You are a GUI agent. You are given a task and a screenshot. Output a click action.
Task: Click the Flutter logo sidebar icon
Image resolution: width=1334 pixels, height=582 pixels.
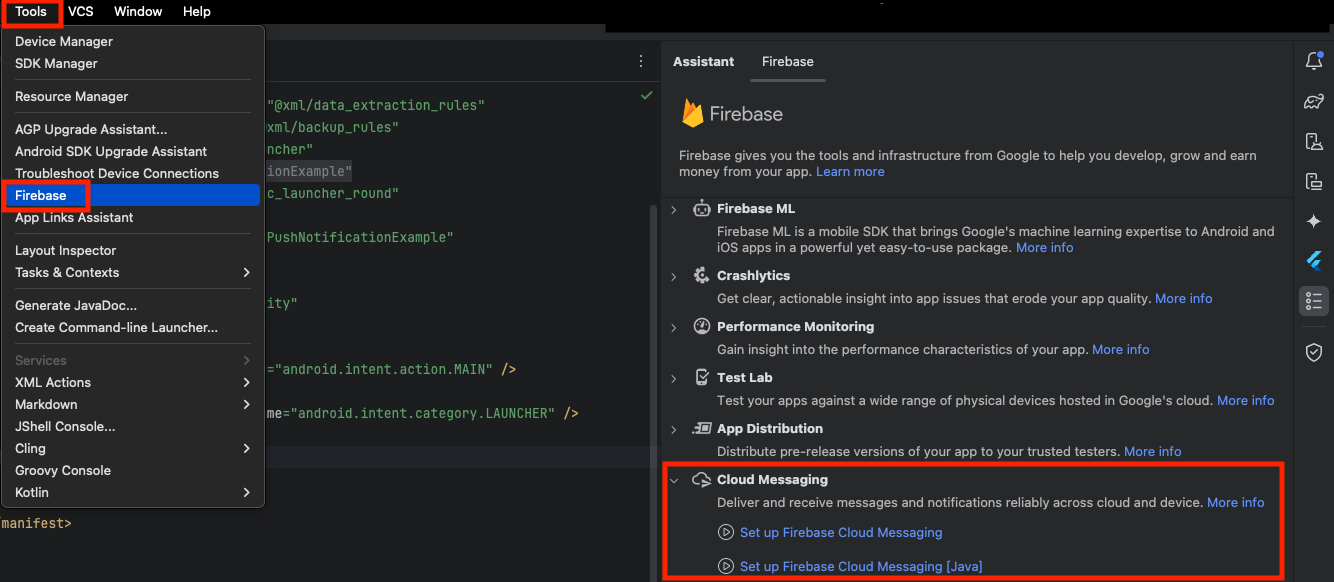tap(1314, 261)
